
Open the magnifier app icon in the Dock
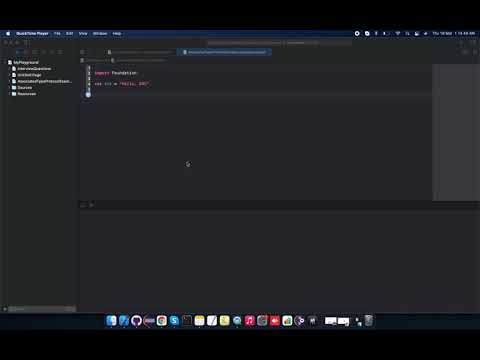pyautogui.click(x=237, y=321)
